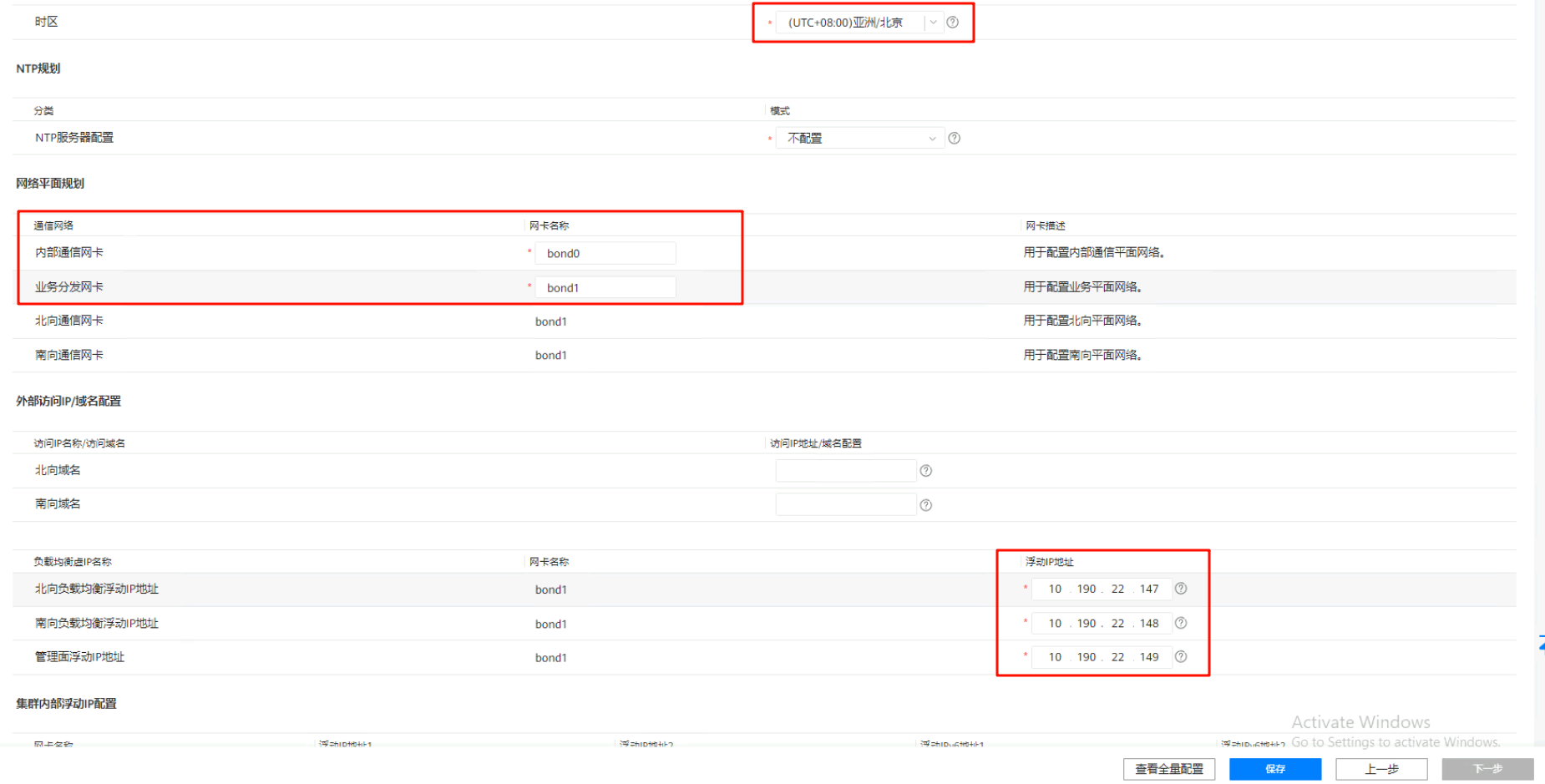Edit 内部通信网卡 name field bond0
This screenshot has height=784, width=1545.
coord(605,253)
